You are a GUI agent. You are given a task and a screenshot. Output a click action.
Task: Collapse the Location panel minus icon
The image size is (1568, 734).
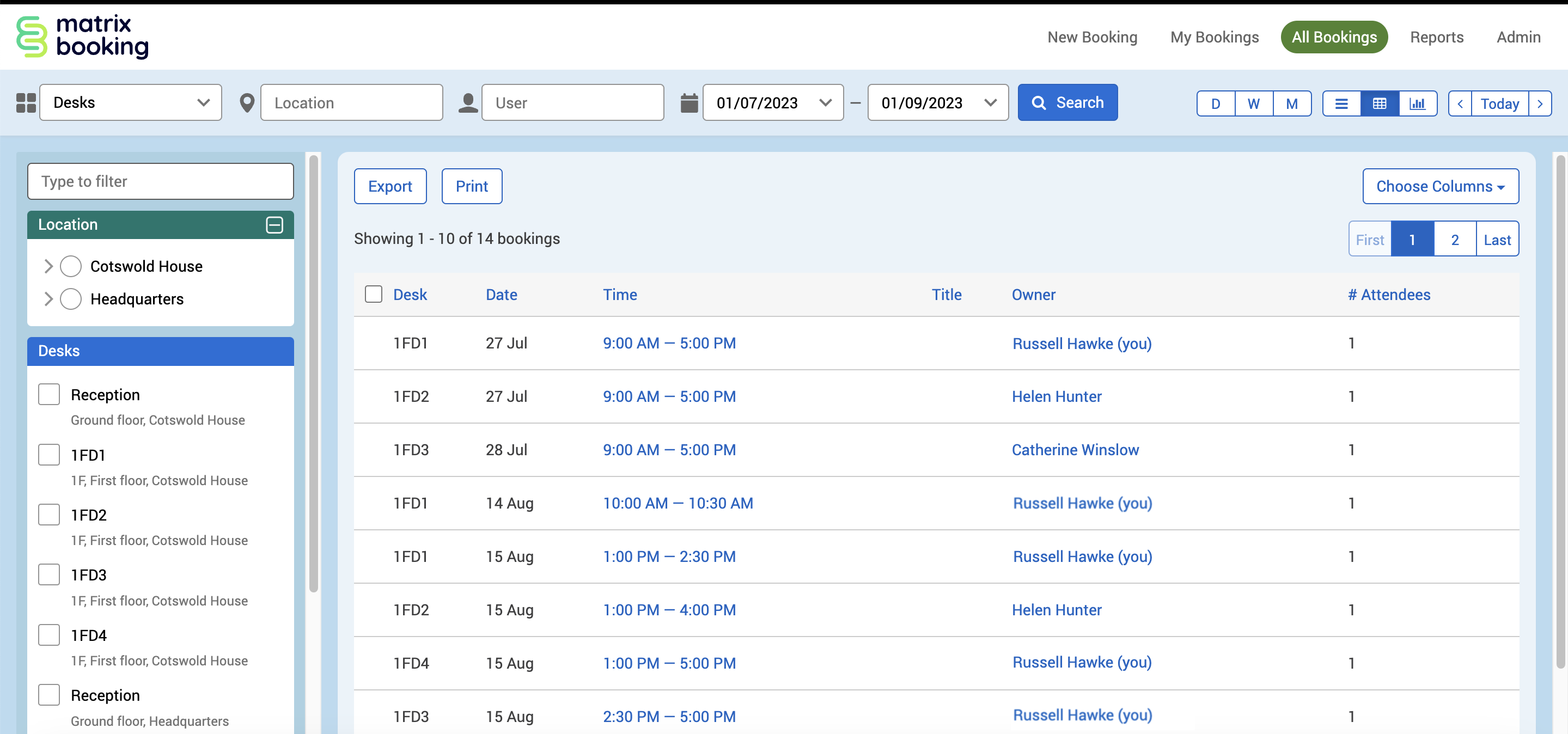(x=274, y=224)
